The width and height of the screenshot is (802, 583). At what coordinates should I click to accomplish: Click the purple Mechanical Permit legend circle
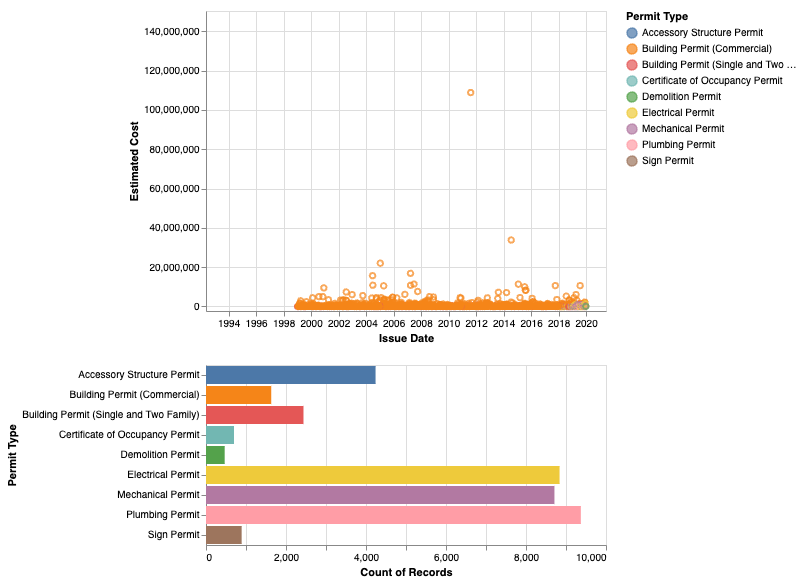[x=631, y=128]
